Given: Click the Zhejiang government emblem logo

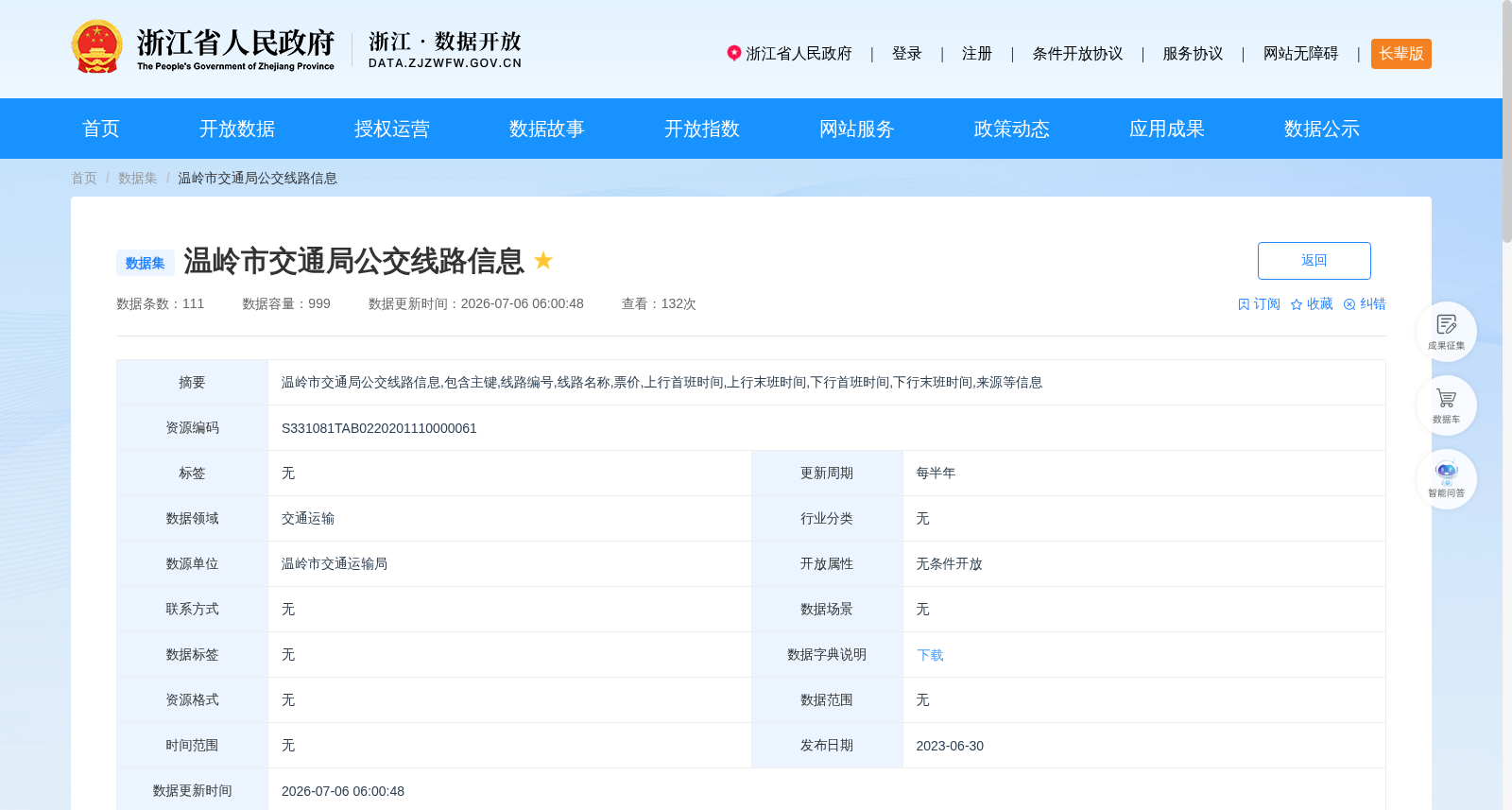Looking at the screenshot, I should click(x=97, y=46).
